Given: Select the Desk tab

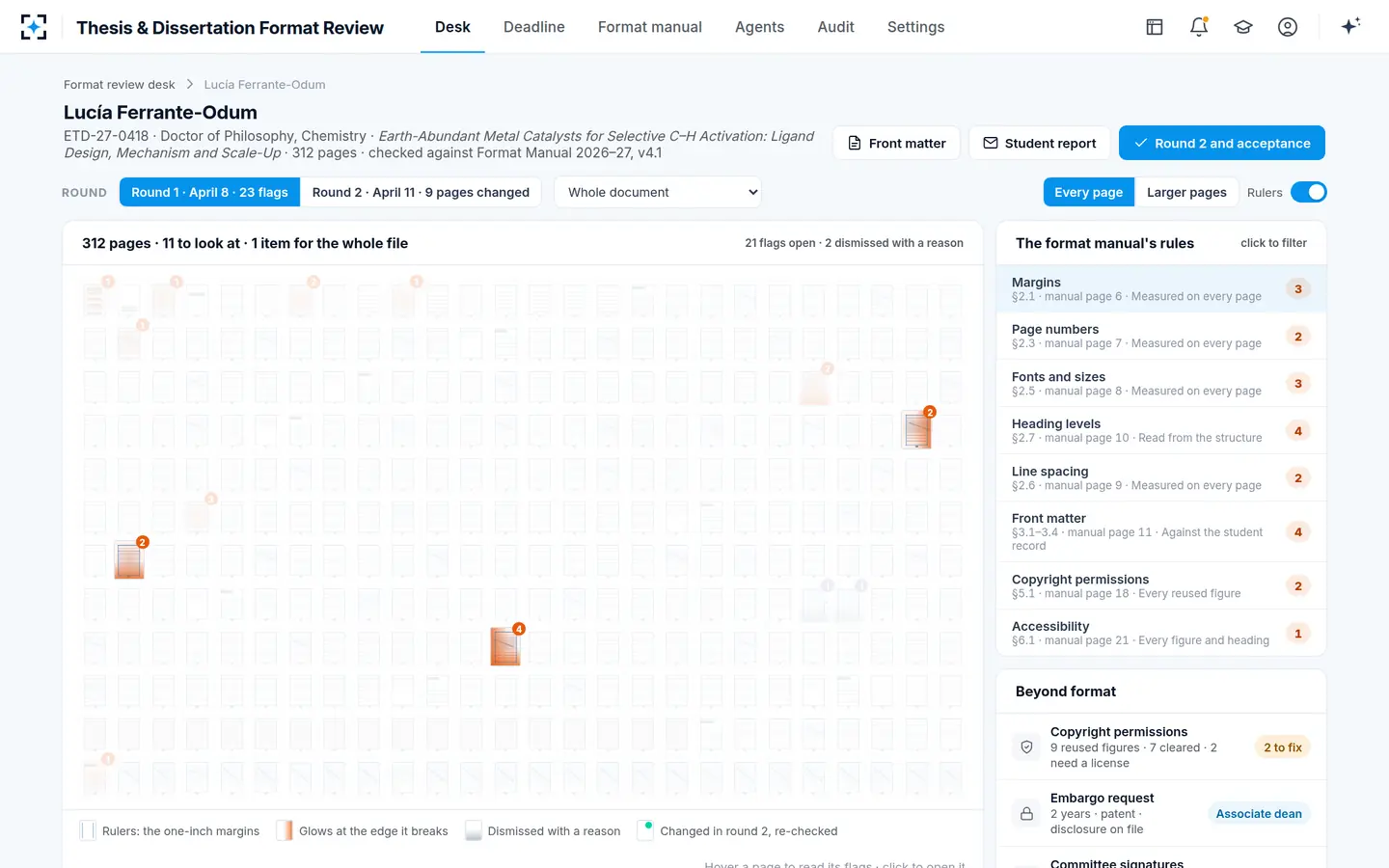Looking at the screenshot, I should click(x=452, y=27).
